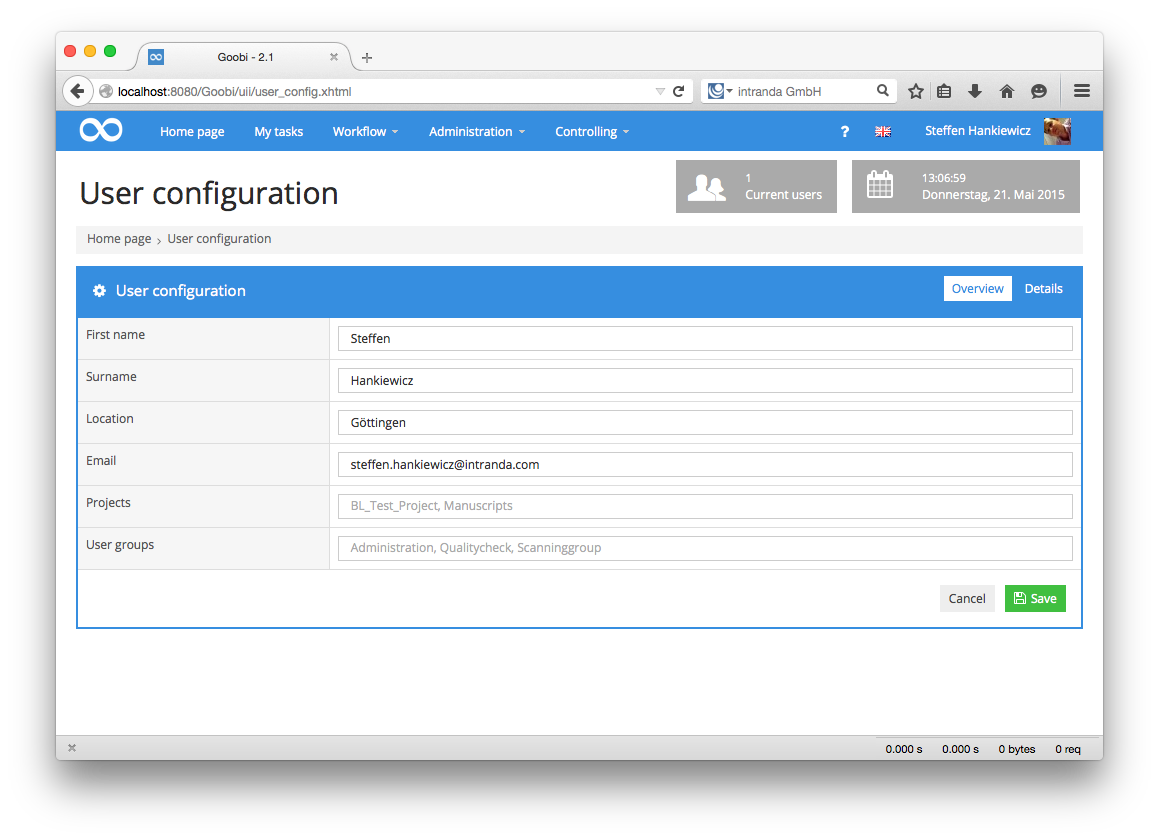Click the user avatar picture
Screen dimensions: 1159x840
tap(1057, 131)
